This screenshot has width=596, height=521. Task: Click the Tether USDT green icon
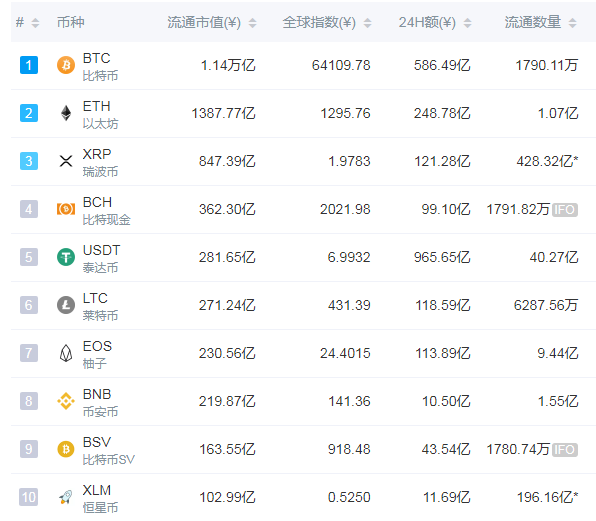point(66,257)
